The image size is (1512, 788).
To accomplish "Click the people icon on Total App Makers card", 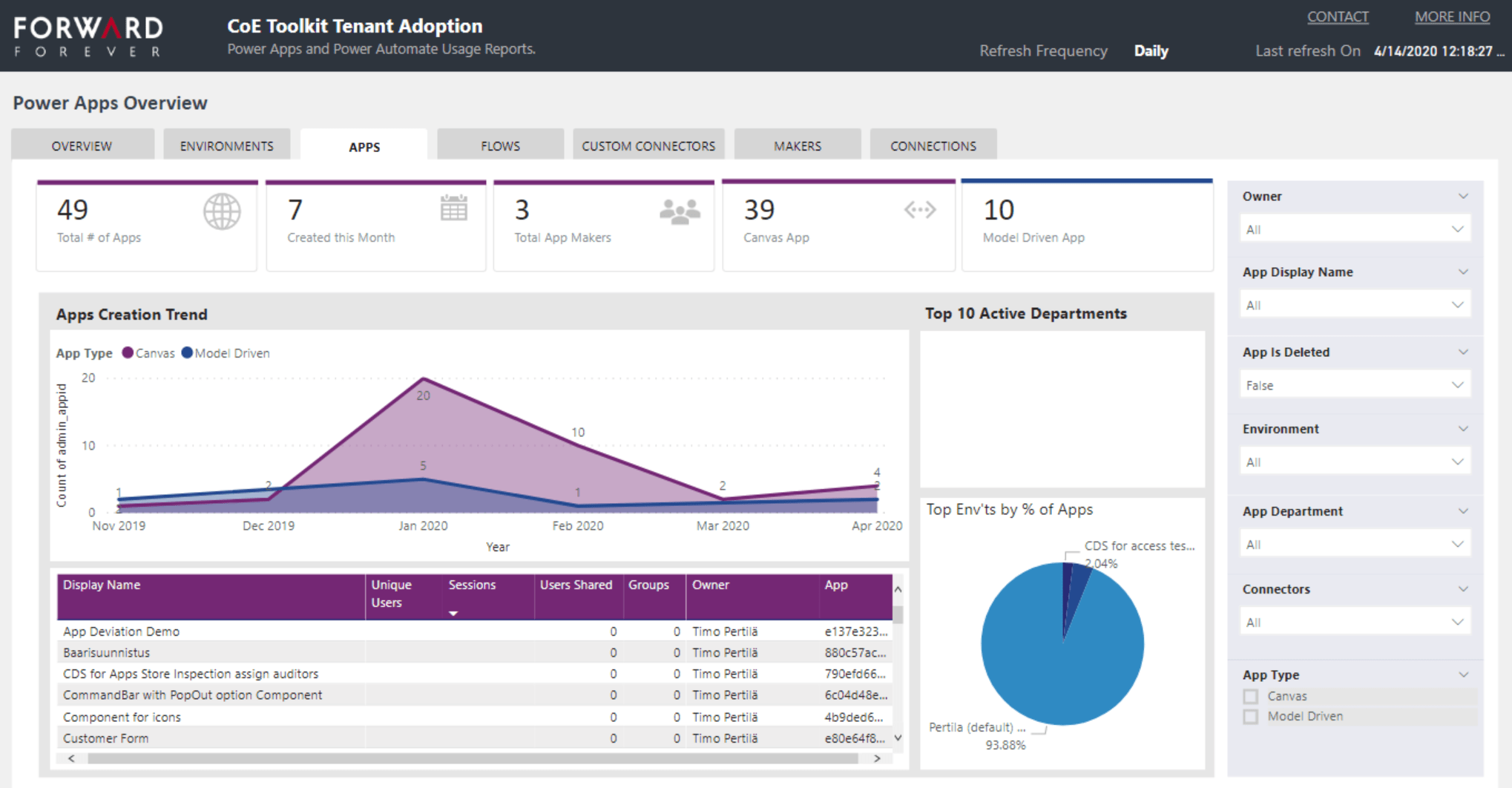I will point(680,211).
